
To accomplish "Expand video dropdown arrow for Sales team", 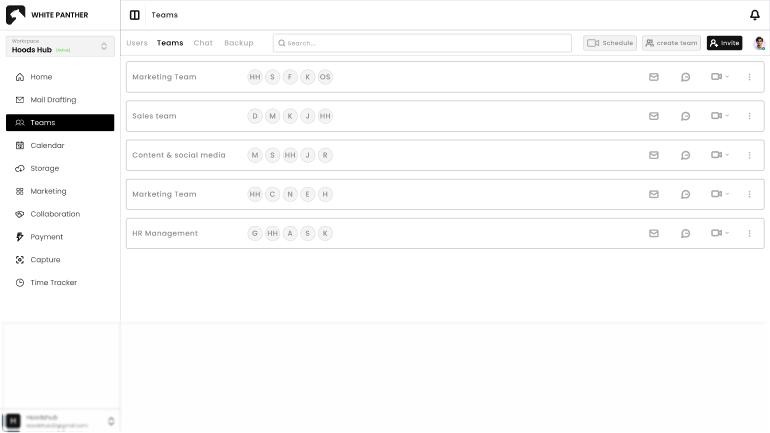I will click(x=727, y=116).
